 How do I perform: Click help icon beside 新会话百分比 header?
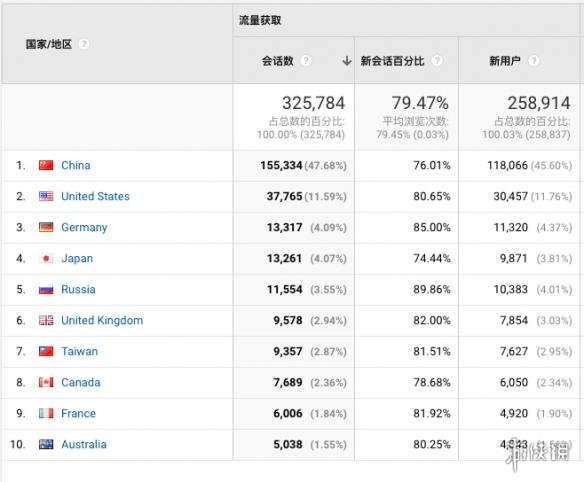click(x=437, y=60)
